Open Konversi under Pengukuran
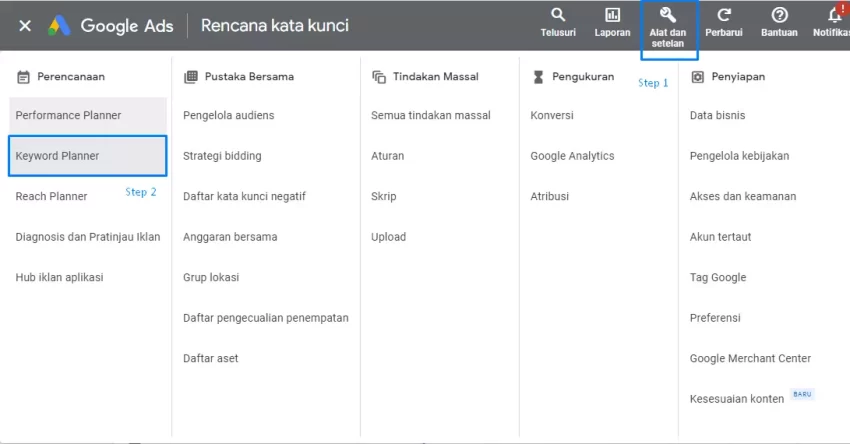Image resolution: width=850 pixels, height=444 pixels. click(551, 115)
